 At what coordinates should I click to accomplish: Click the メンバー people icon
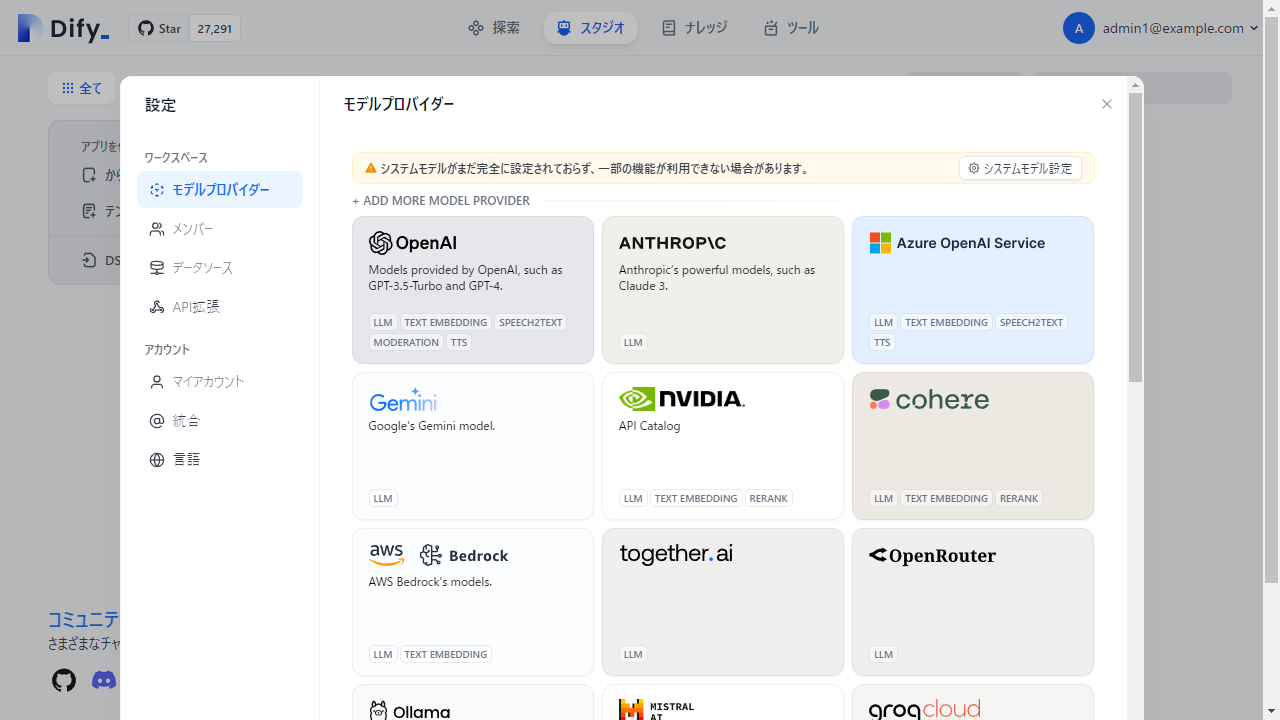coord(157,229)
